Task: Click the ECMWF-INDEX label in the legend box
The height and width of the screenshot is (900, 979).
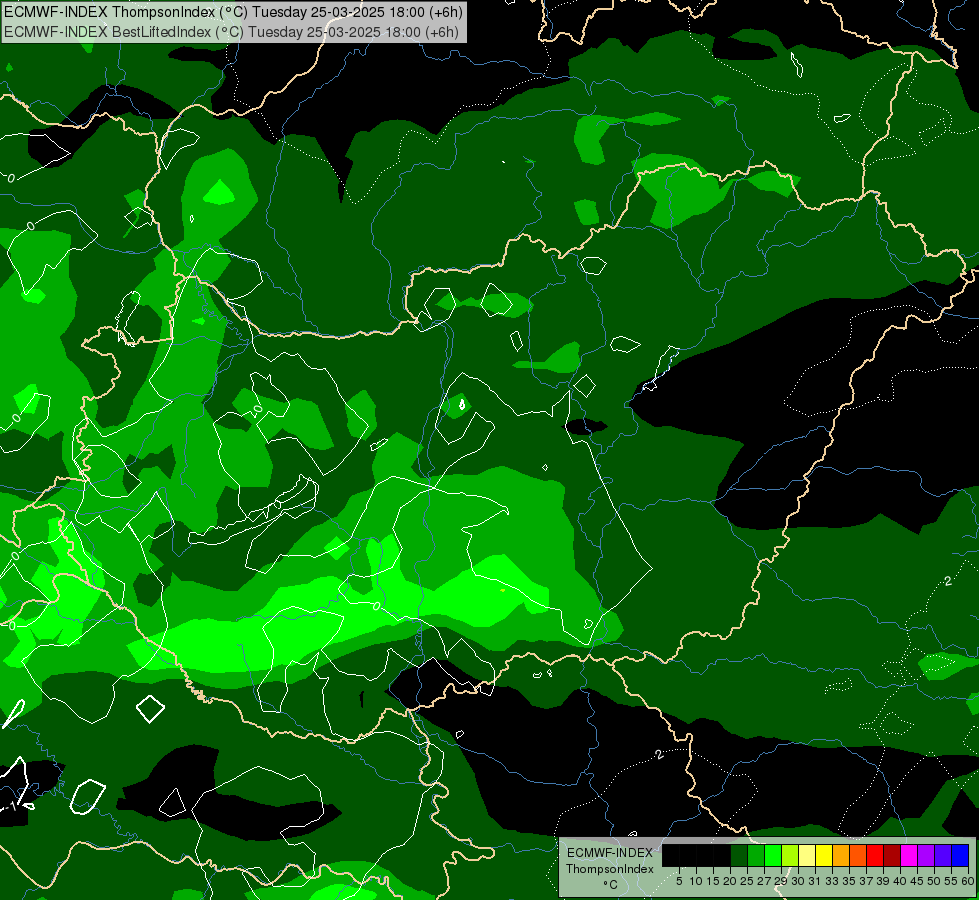Action: (609, 853)
